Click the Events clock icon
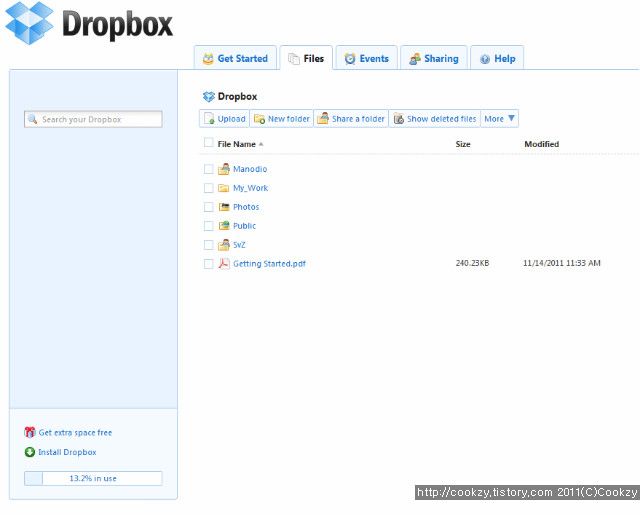Viewport: 640px width, 515px height. click(350, 59)
